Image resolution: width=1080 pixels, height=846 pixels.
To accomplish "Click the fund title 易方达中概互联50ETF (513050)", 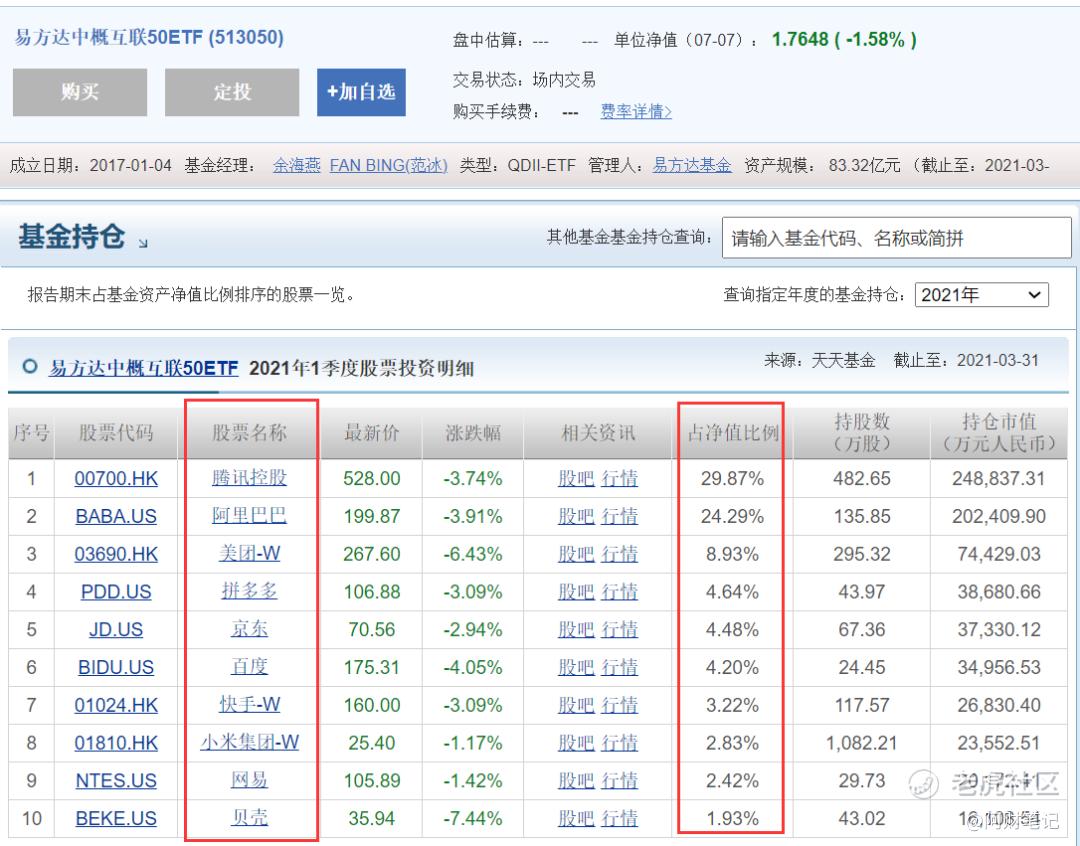I will coord(149,37).
